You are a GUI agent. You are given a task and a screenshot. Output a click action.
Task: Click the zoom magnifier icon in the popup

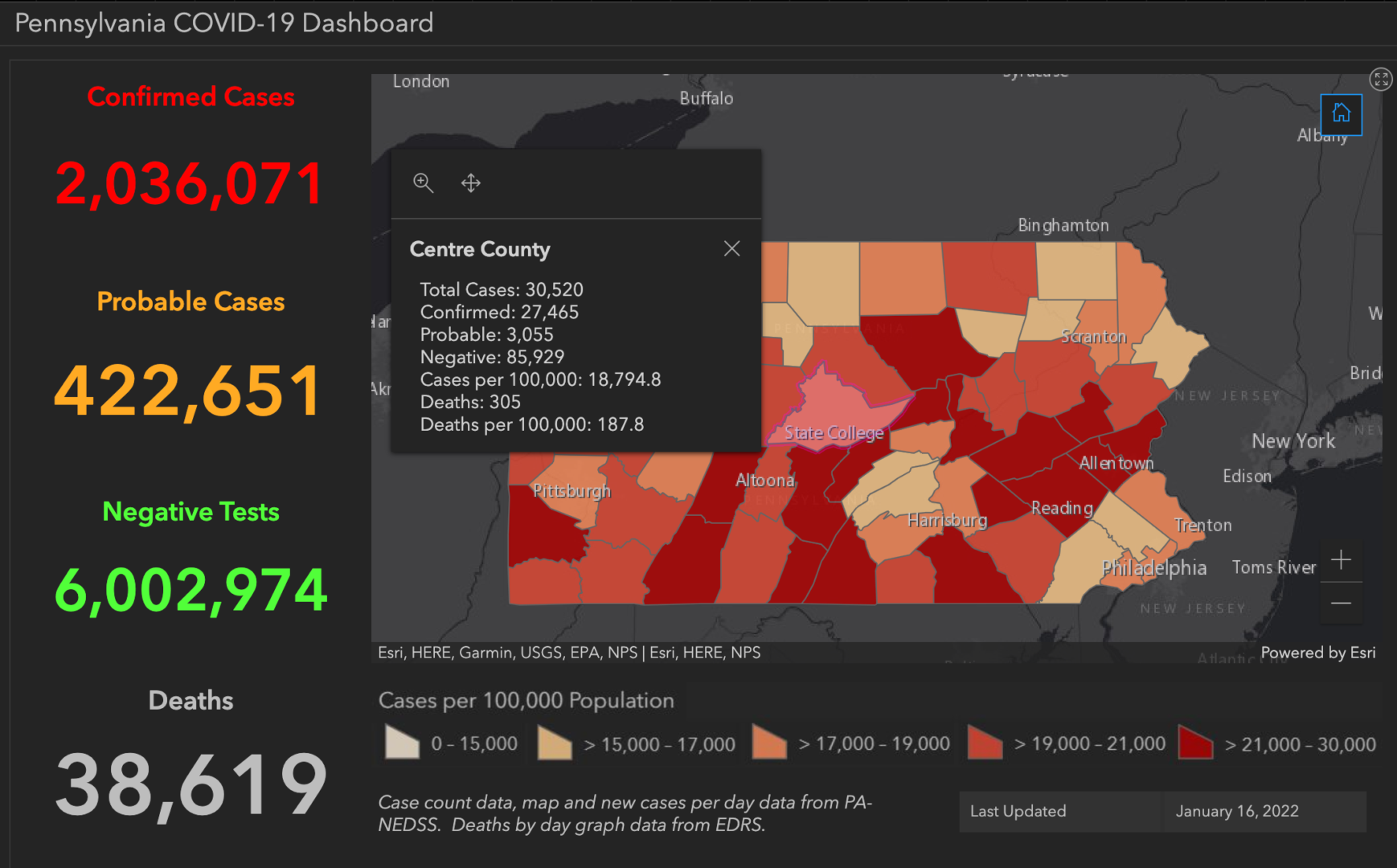click(x=424, y=183)
